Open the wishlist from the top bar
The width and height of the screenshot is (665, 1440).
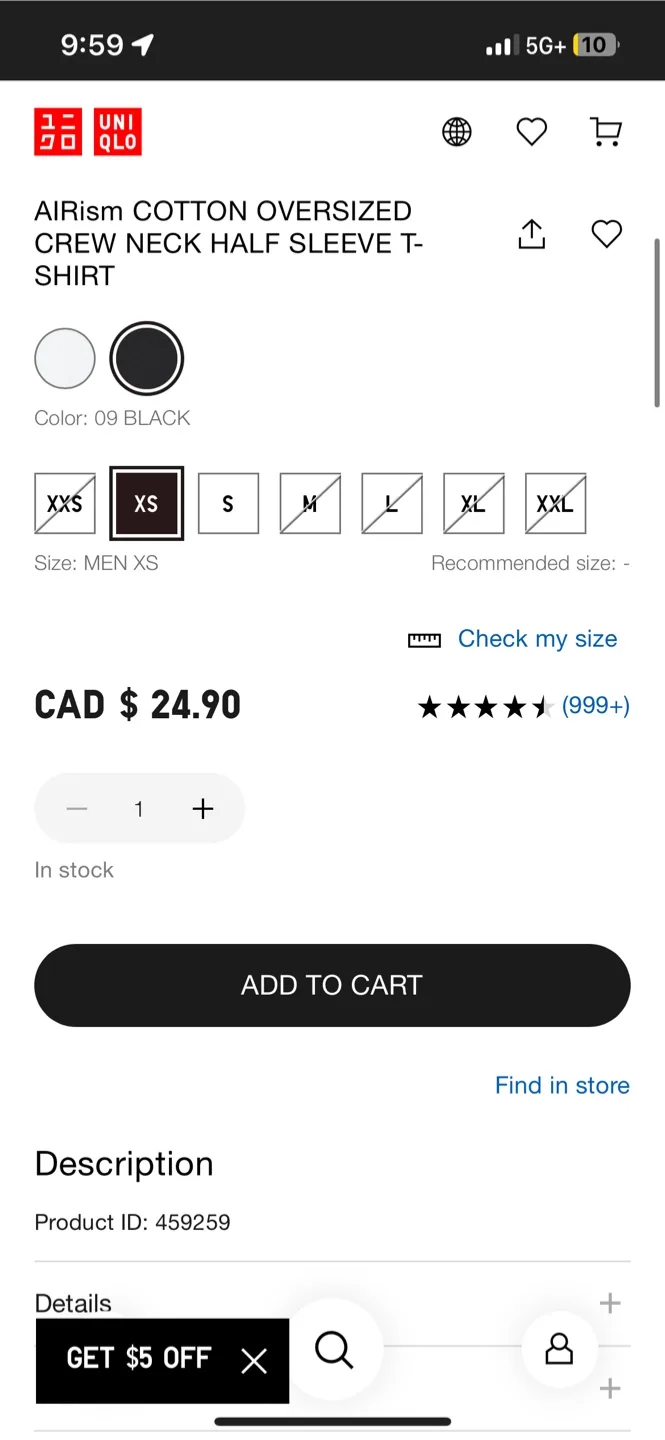pos(531,131)
